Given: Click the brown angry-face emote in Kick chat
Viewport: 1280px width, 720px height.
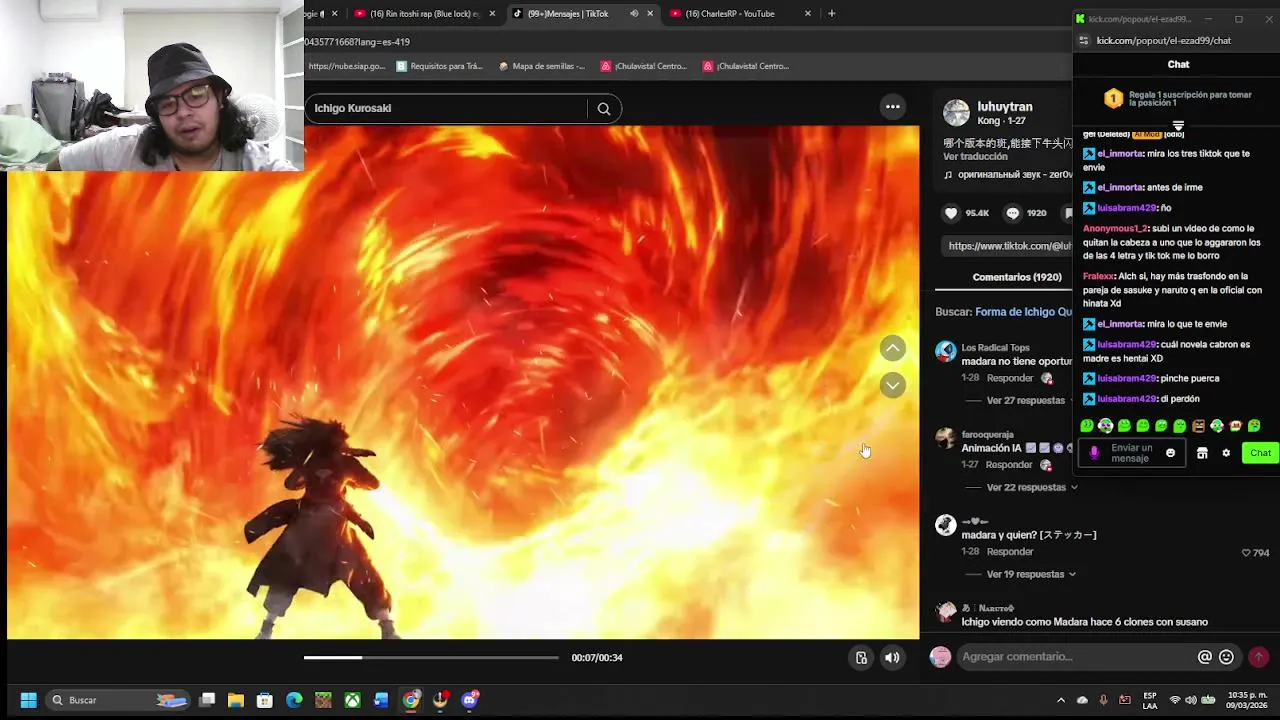Looking at the screenshot, I should tap(1199, 426).
